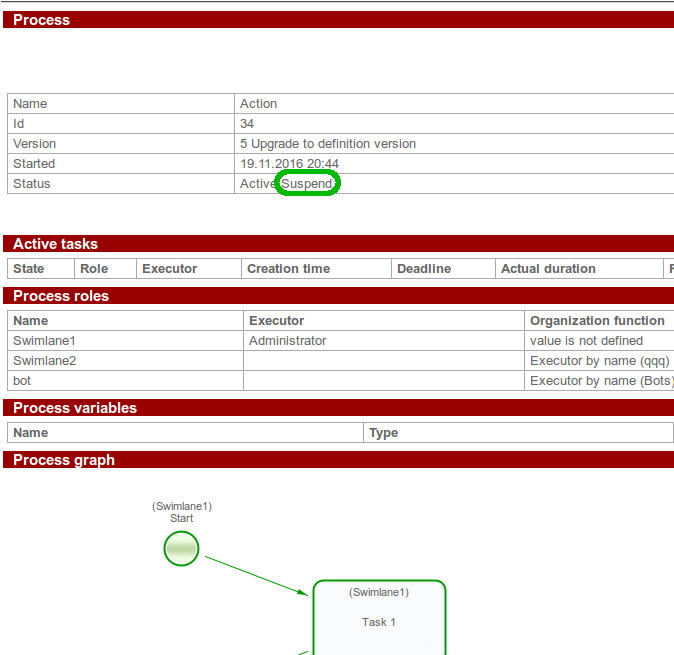Collapse the Process graph section header
674x655 pixels.
click(x=64, y=460)
